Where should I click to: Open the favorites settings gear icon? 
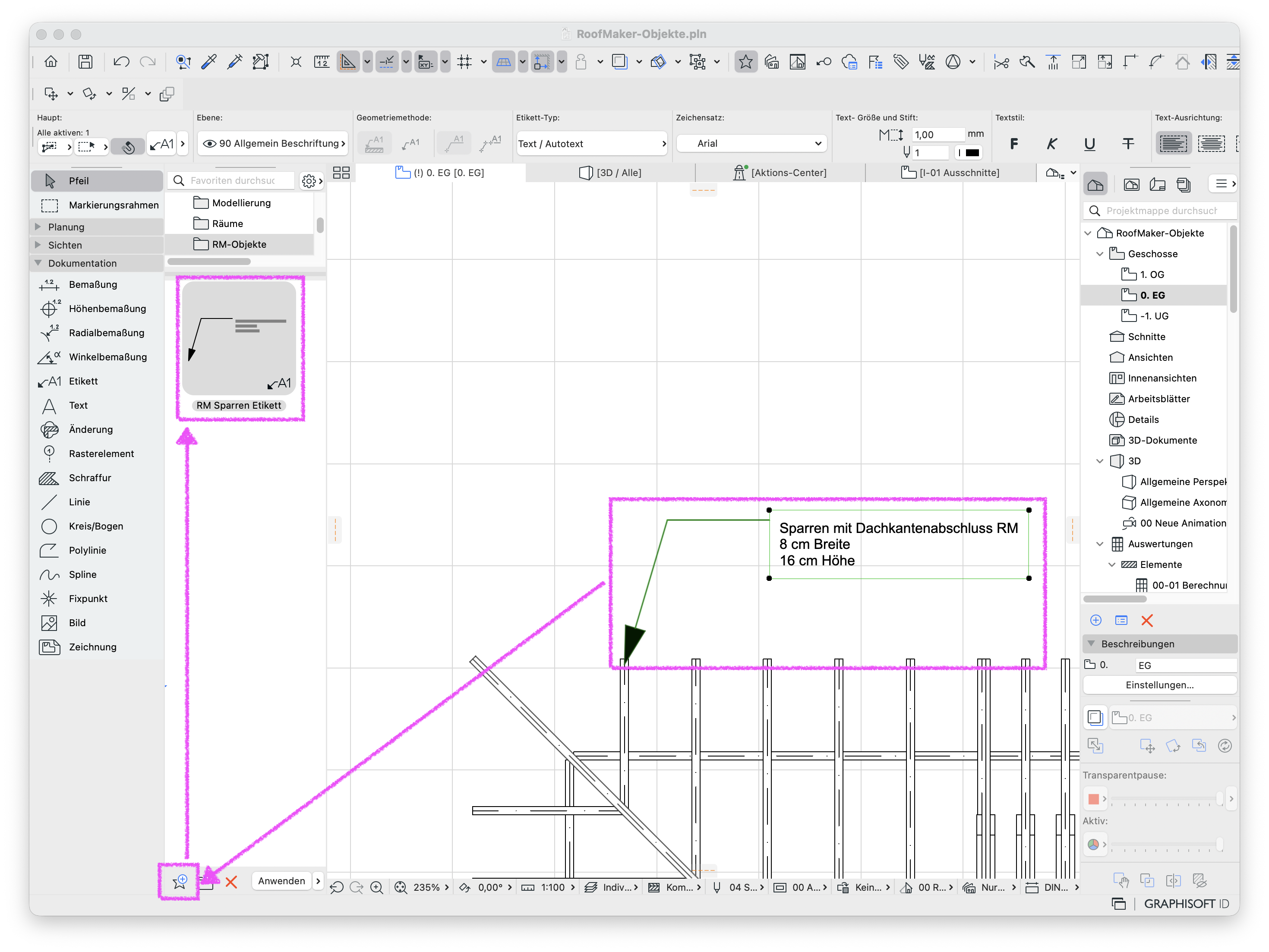pyautogui.click(x=309, y=181)
